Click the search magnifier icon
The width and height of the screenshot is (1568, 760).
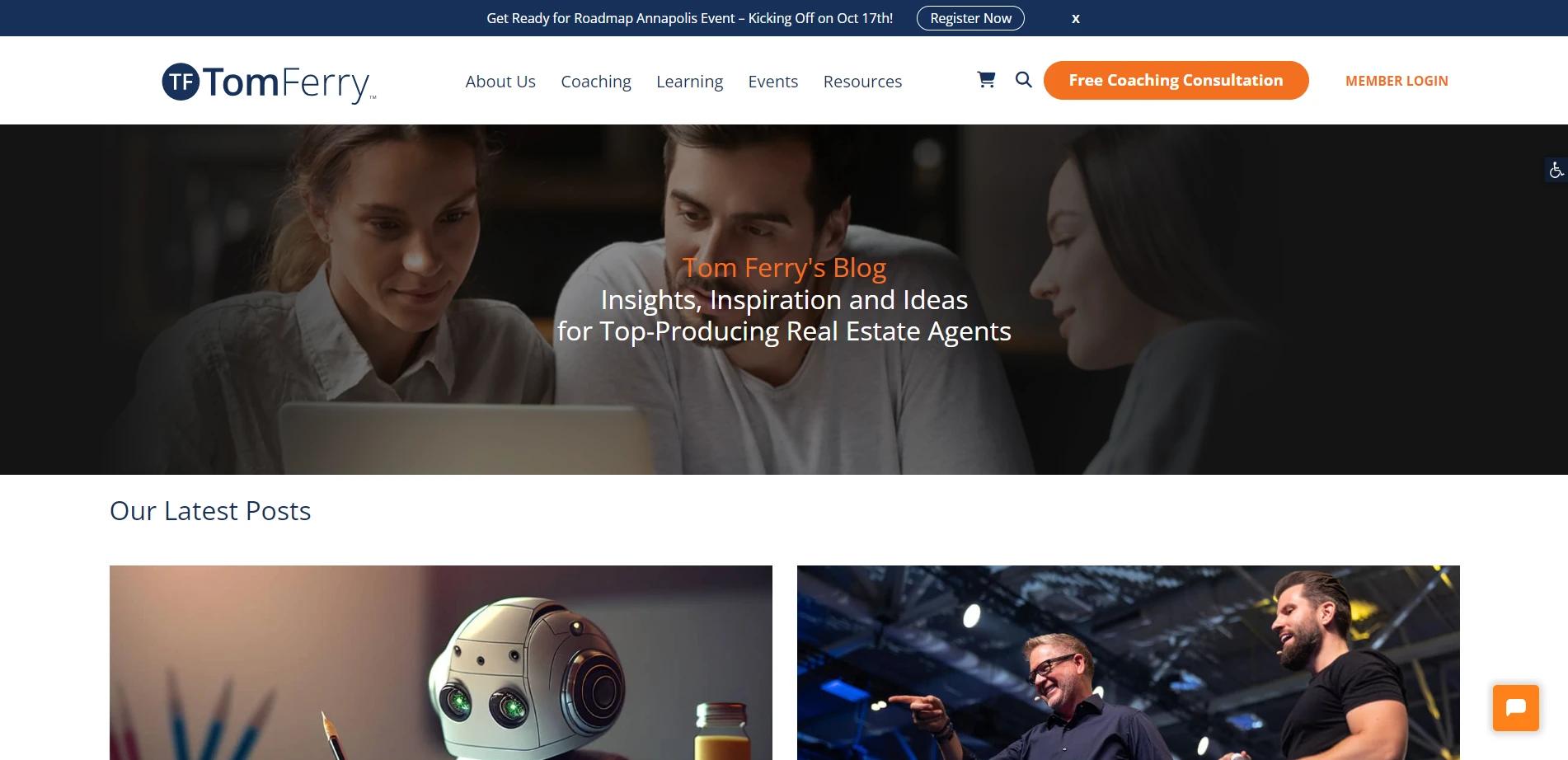point(1023,80)
